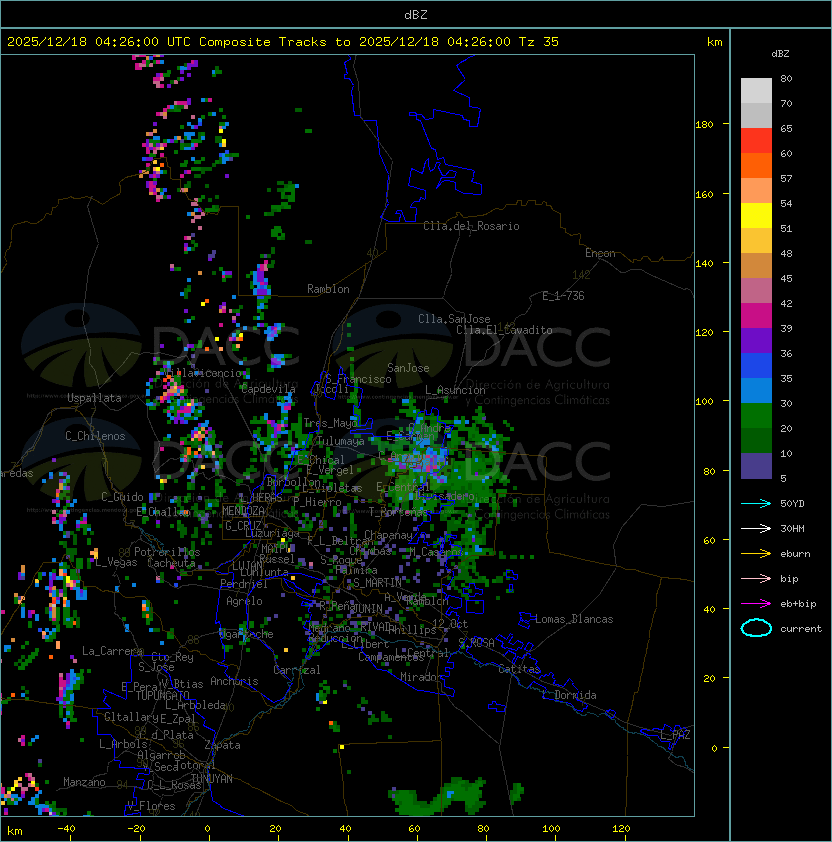Click the km unit label at bottom-left
This screenshot has height=842, width=832.
(x=15, y=831)
